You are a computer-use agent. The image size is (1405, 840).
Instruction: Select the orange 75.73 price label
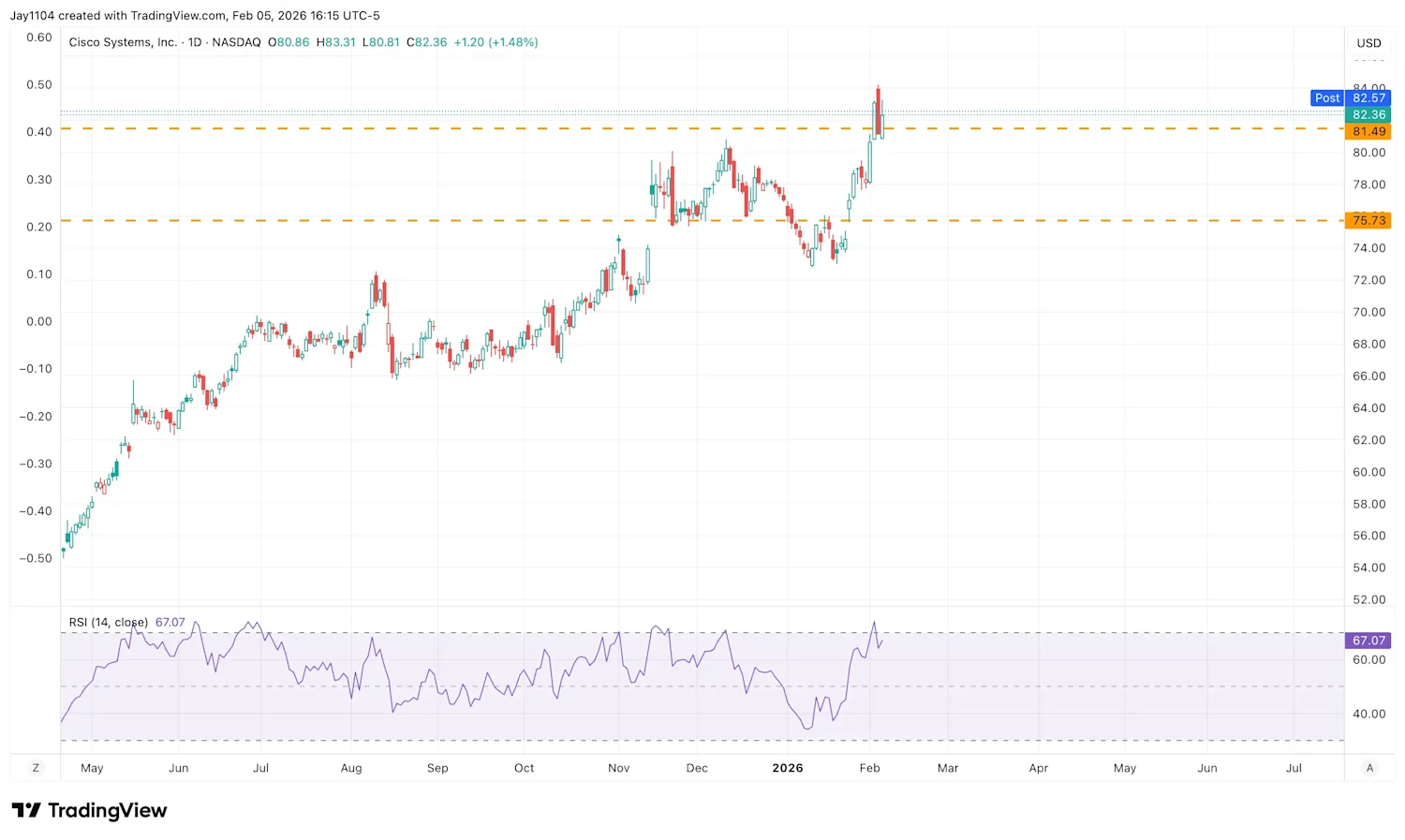1368,221
